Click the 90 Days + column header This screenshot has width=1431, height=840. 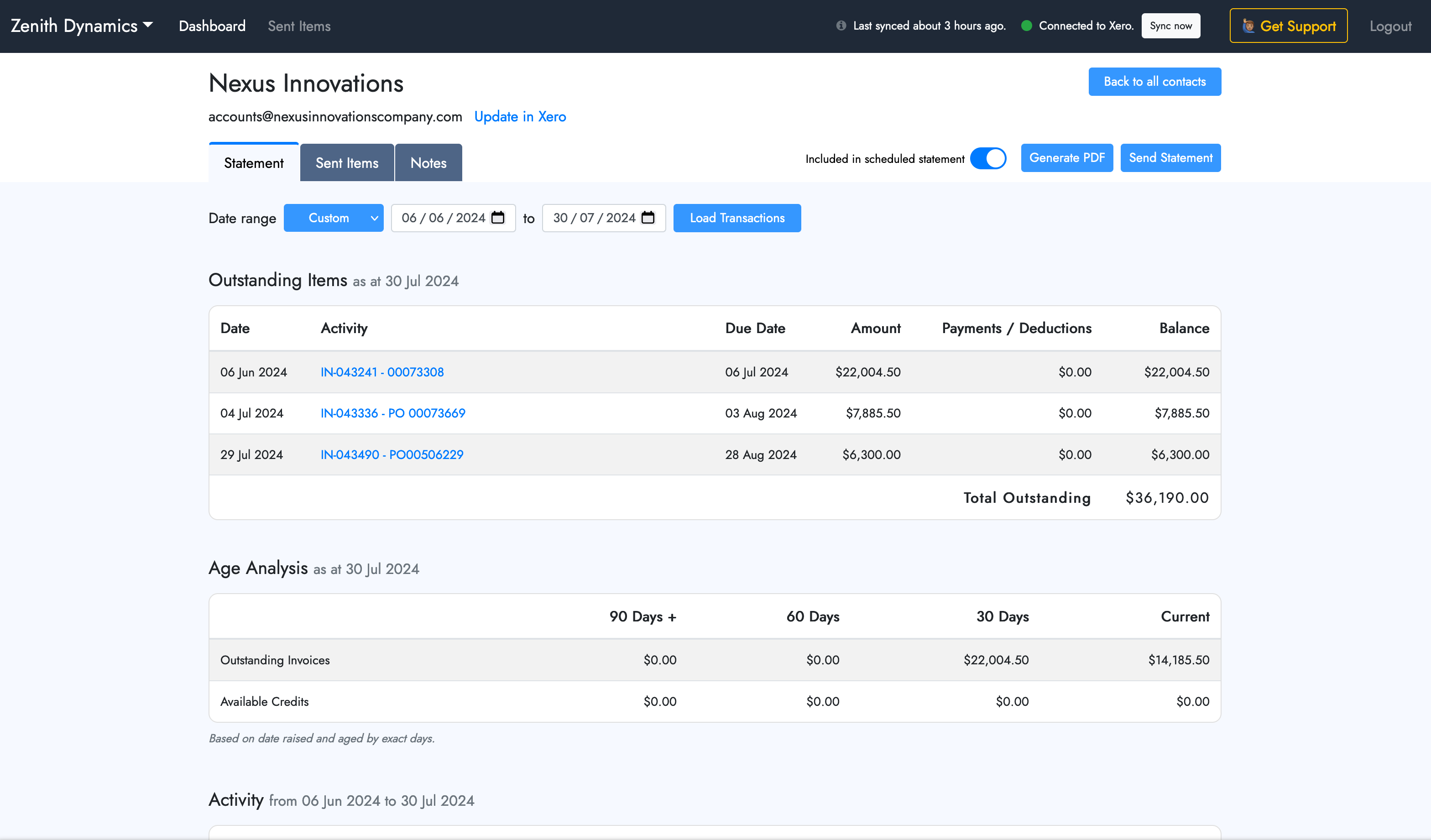pyautogui.click(x=643, y=617)
